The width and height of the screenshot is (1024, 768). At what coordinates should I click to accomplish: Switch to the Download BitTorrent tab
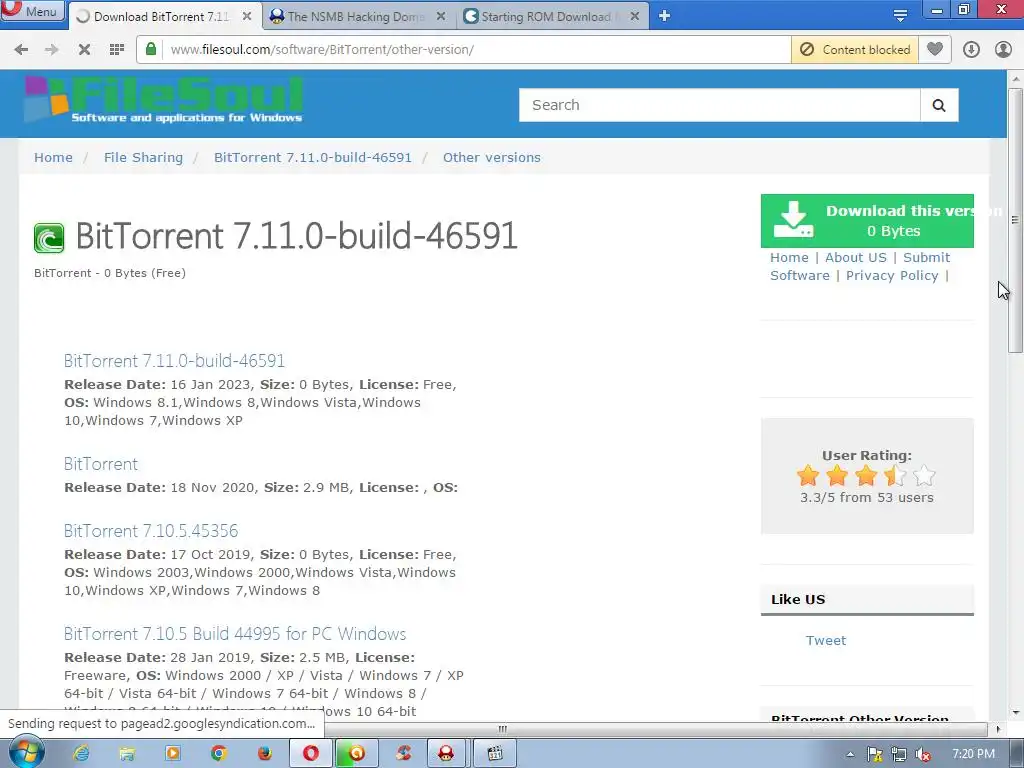[163, 16]
